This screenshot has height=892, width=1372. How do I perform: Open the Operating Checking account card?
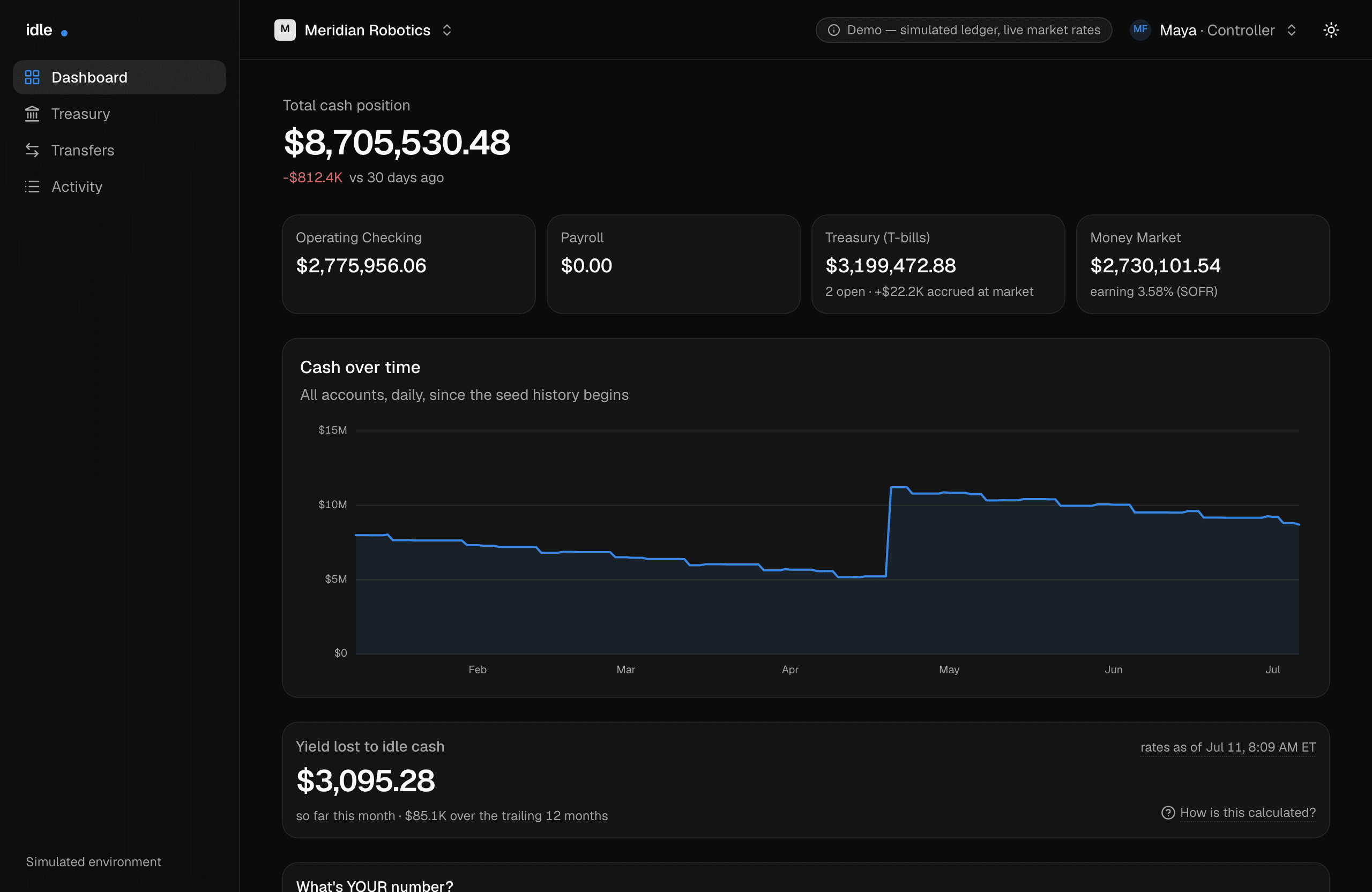[x=409, y=264]
